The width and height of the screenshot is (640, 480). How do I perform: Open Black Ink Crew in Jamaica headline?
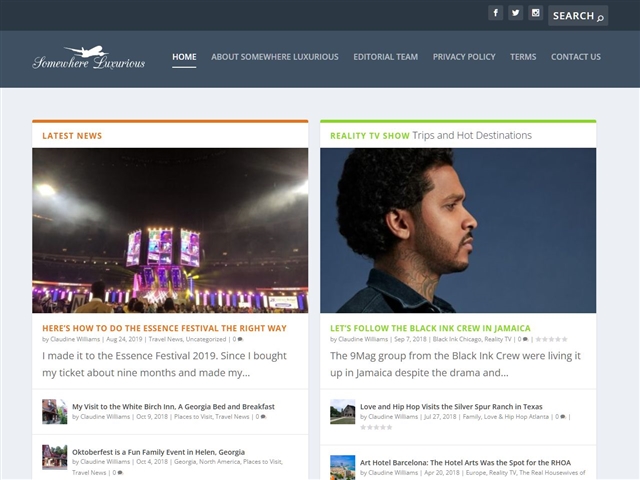(430, 327)
